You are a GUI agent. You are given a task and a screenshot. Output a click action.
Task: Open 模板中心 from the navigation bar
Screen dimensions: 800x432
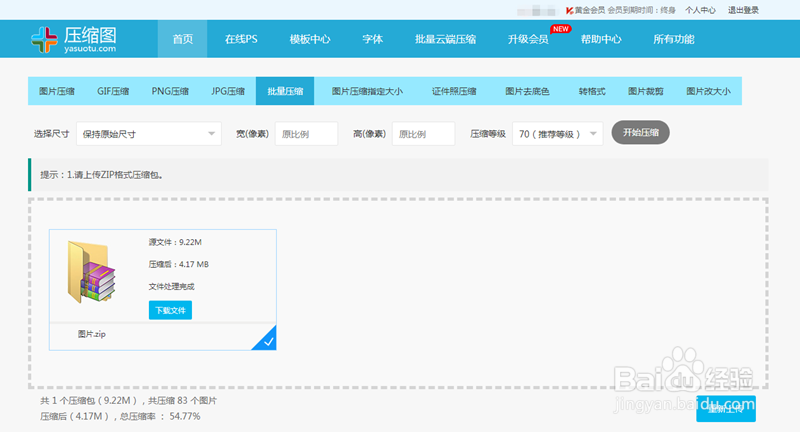pyautogui.click(x=310, y=39)
